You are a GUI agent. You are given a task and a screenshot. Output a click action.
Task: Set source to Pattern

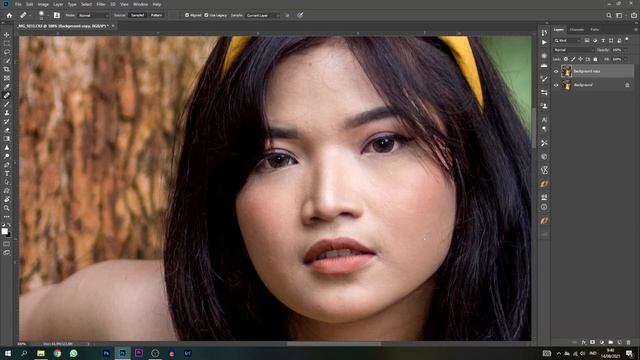coord(156,15)
